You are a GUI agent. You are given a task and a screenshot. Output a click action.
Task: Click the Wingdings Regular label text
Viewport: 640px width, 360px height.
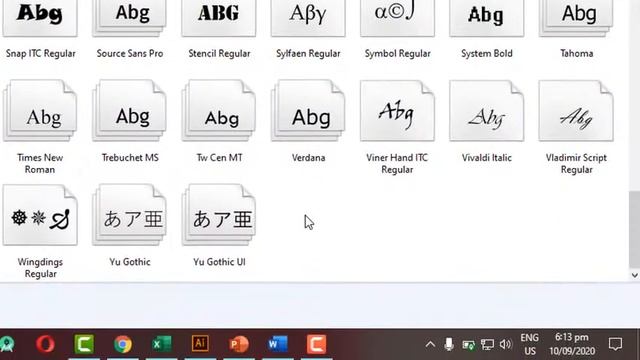point(40,268)
